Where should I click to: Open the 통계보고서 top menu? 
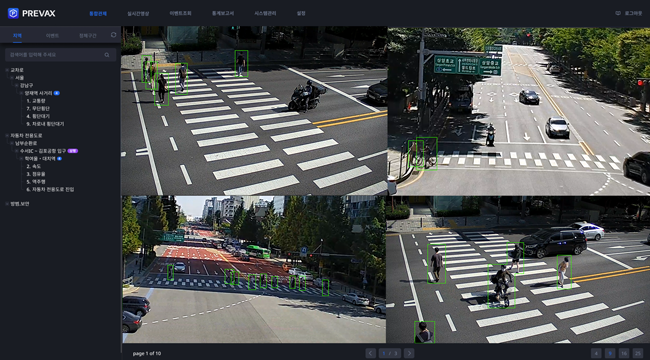tap(223, 13)
